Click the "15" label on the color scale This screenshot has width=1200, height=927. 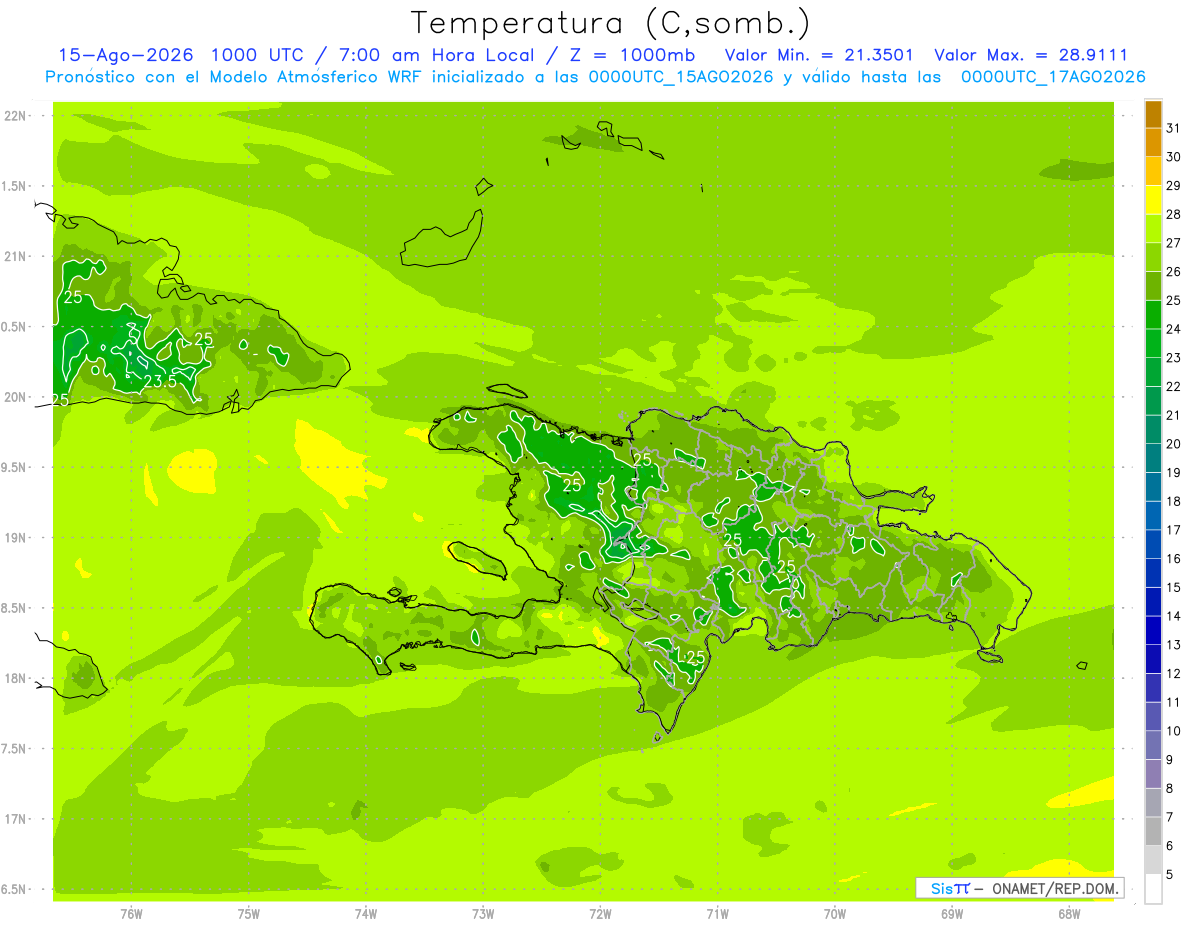pyautogui.click(x=1174, y=587)
